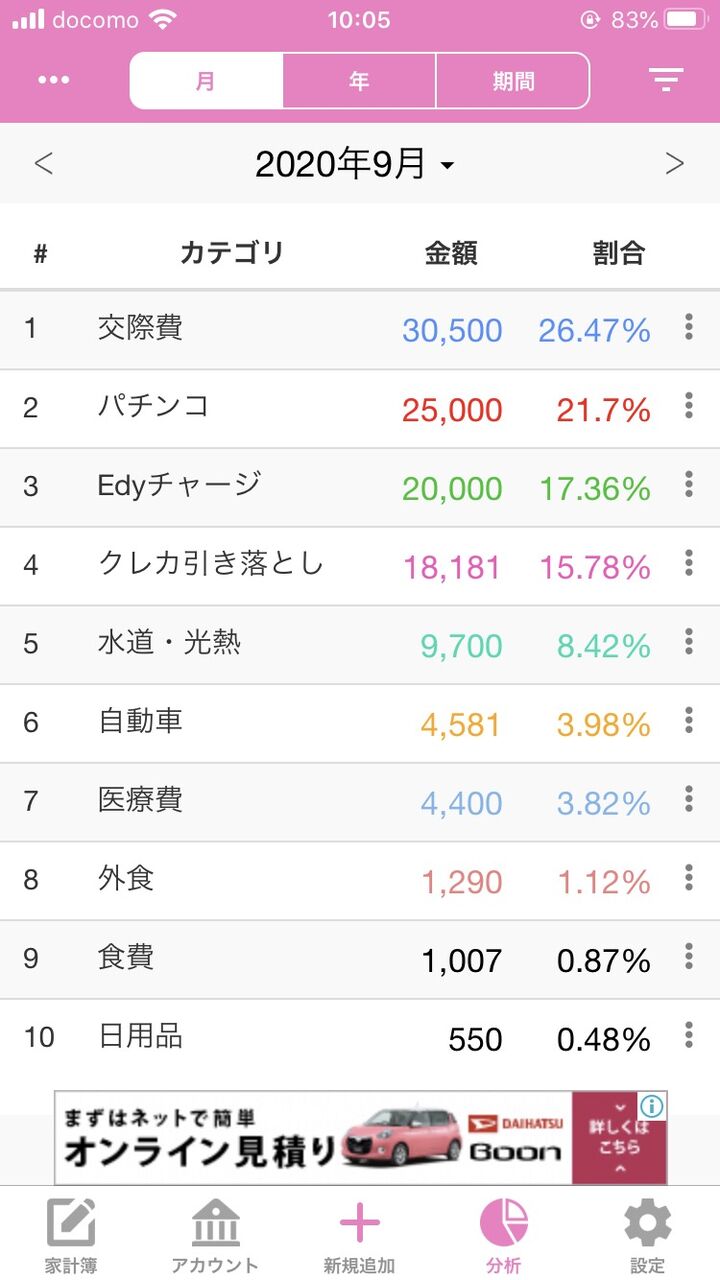Open the 分析 pie chart icon

click(504, 1224)
